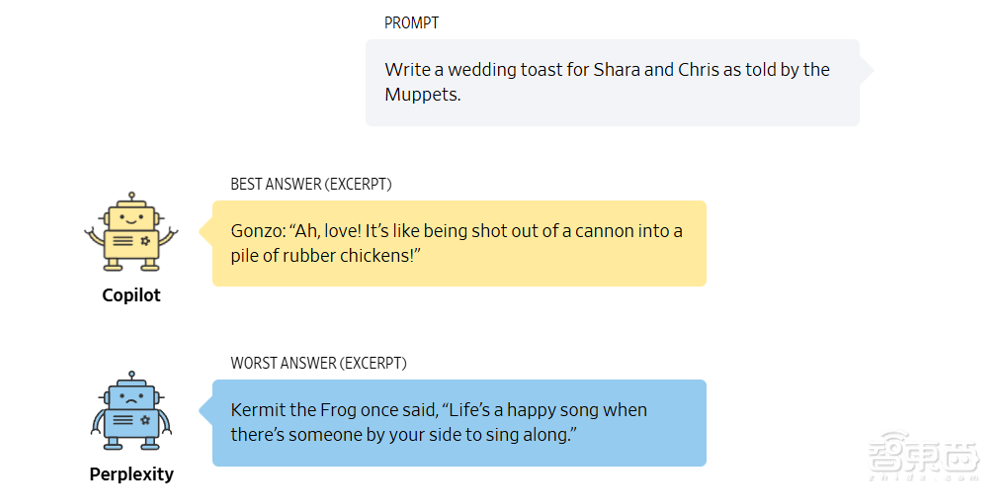The width and height of the screenshot is (1000, 500).
Task: Click the word "Muppets." in the prompt
Action: click(x=422, y=95)
